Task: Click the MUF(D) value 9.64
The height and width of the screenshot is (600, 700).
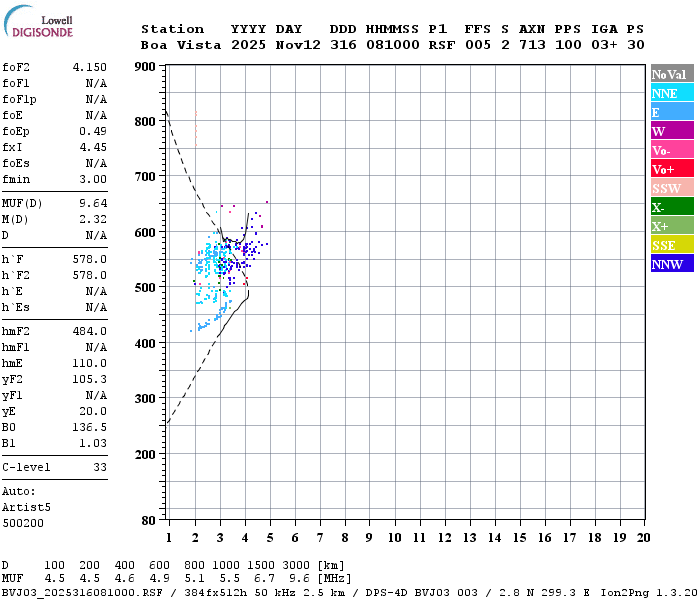Action: [93, 203]
